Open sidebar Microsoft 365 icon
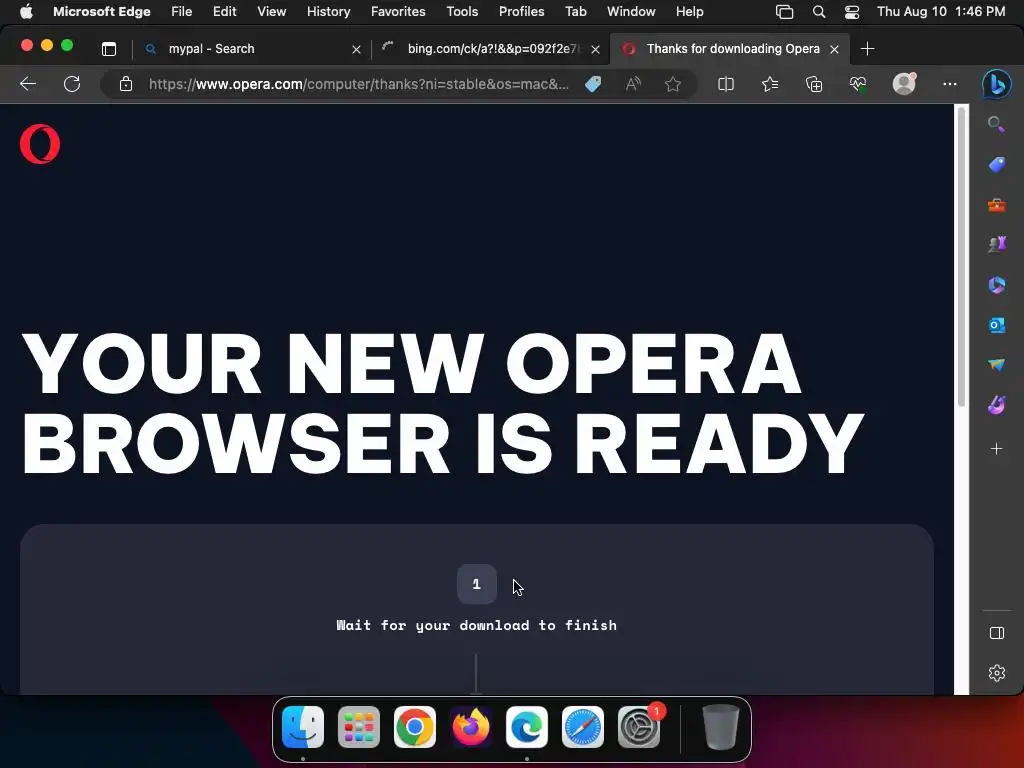This screenshot has width=1024, height=768. 997,285
